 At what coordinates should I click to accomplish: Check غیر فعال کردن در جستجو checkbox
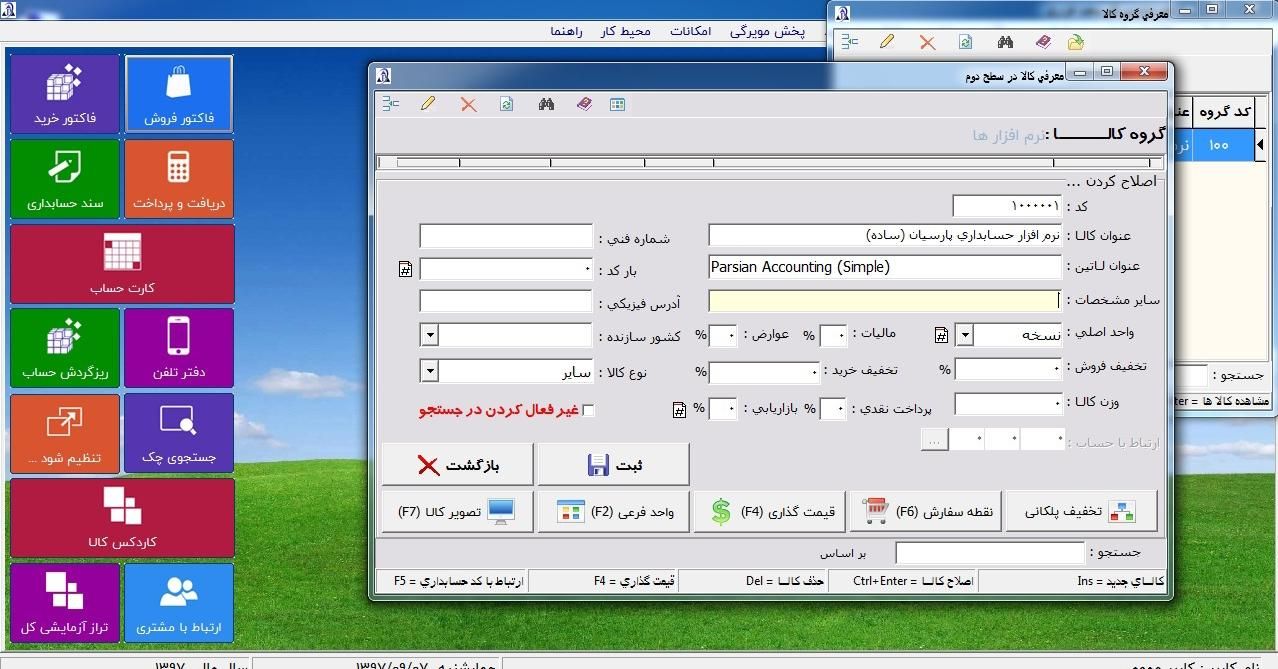(588, 410)
